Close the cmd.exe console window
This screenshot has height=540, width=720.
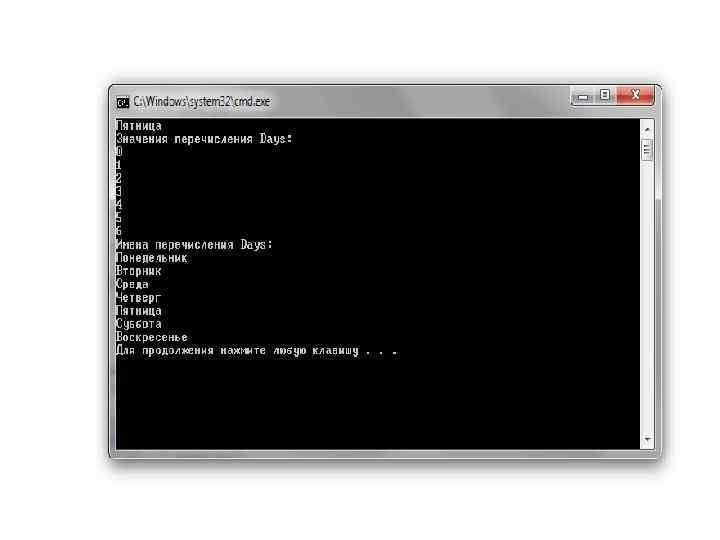coord(636,96)
